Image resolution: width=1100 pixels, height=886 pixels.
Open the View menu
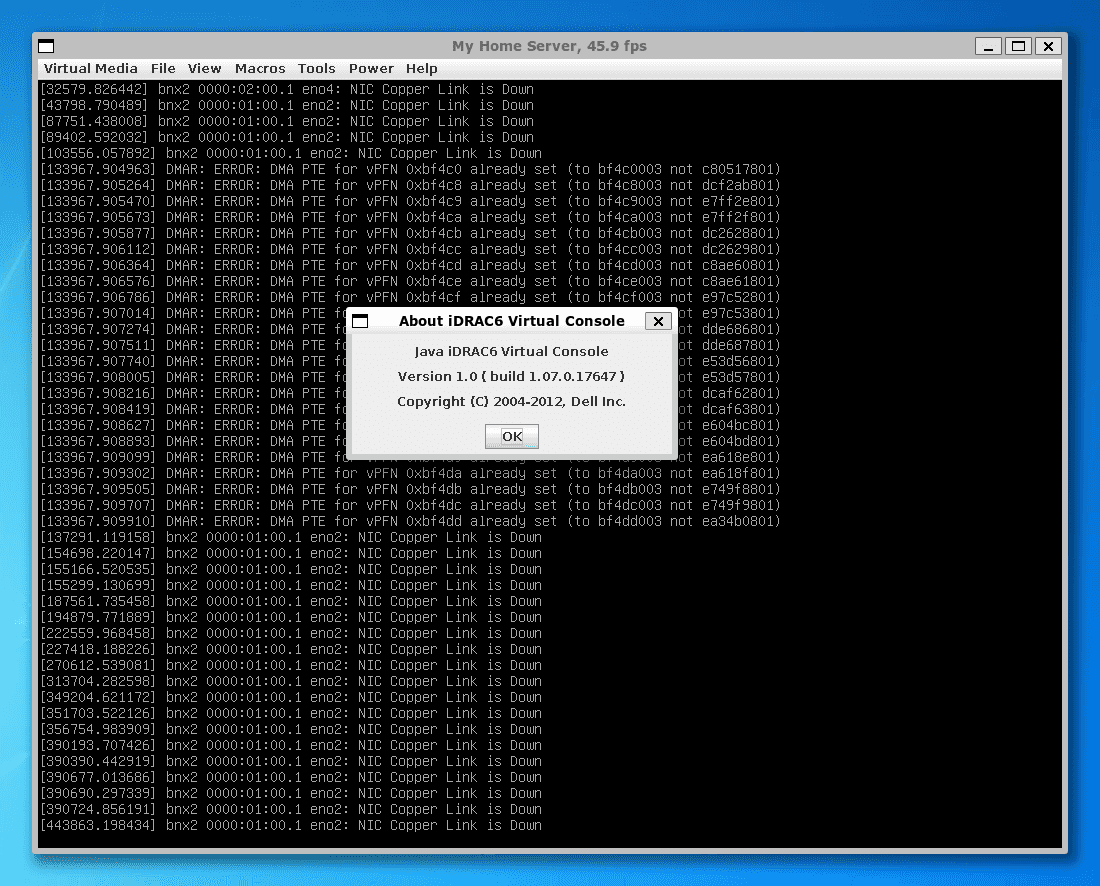pos(204,68)
